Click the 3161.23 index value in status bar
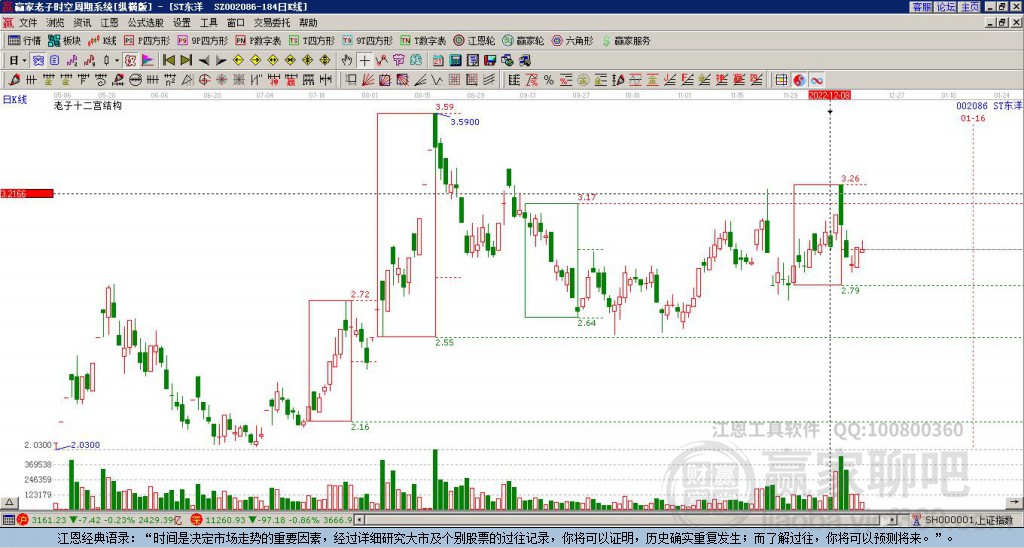1024x548 pixels. 48,520
